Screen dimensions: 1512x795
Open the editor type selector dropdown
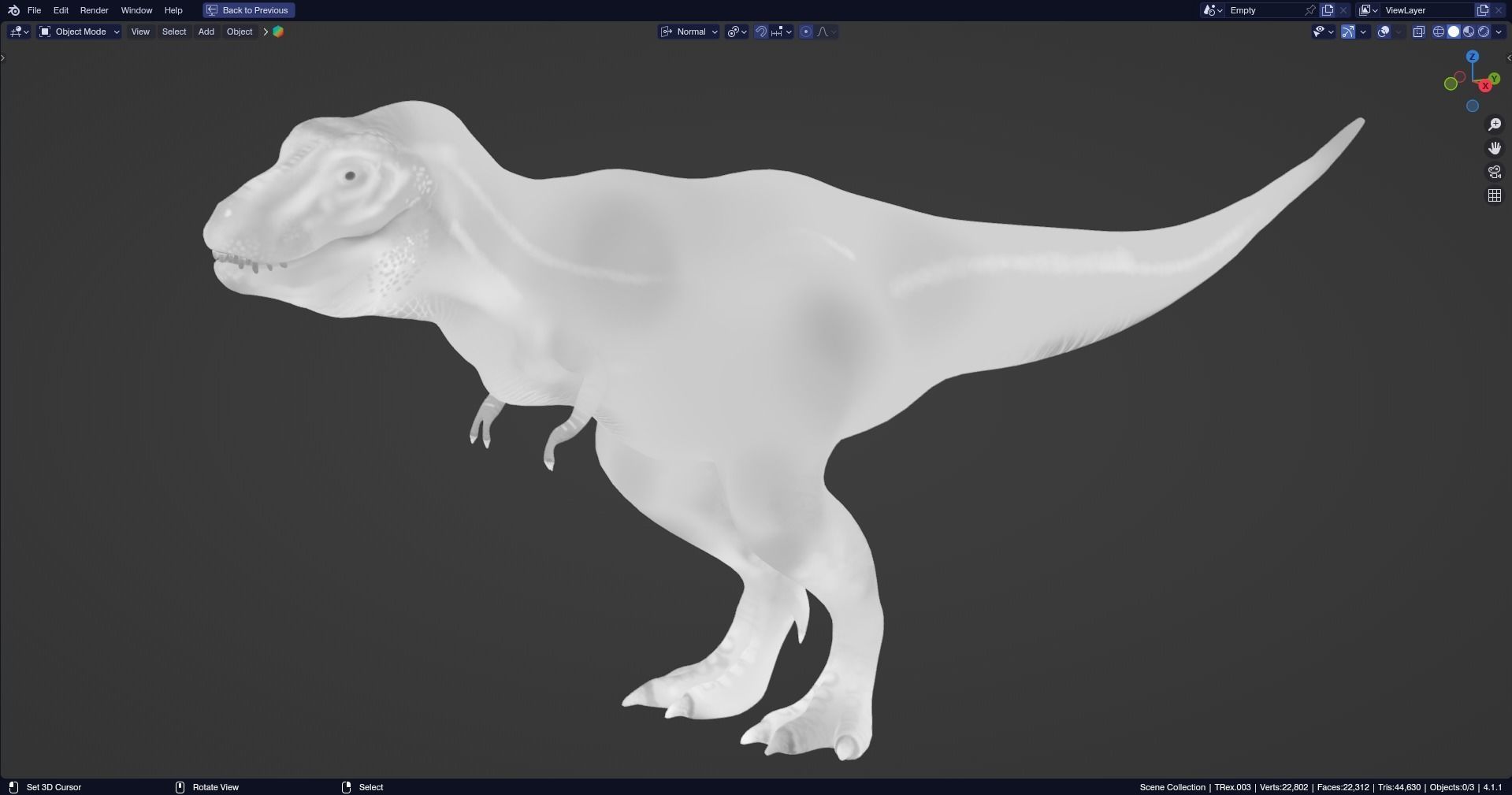pos(19,32)
